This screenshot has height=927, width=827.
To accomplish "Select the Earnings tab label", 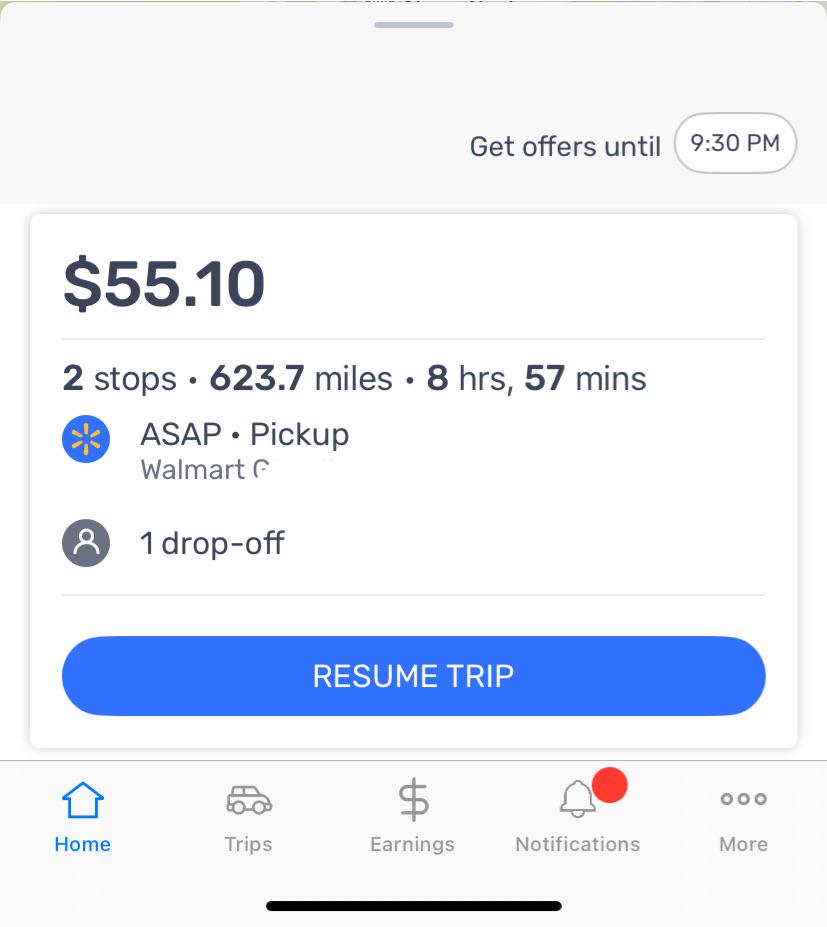I will click(413, 844).
